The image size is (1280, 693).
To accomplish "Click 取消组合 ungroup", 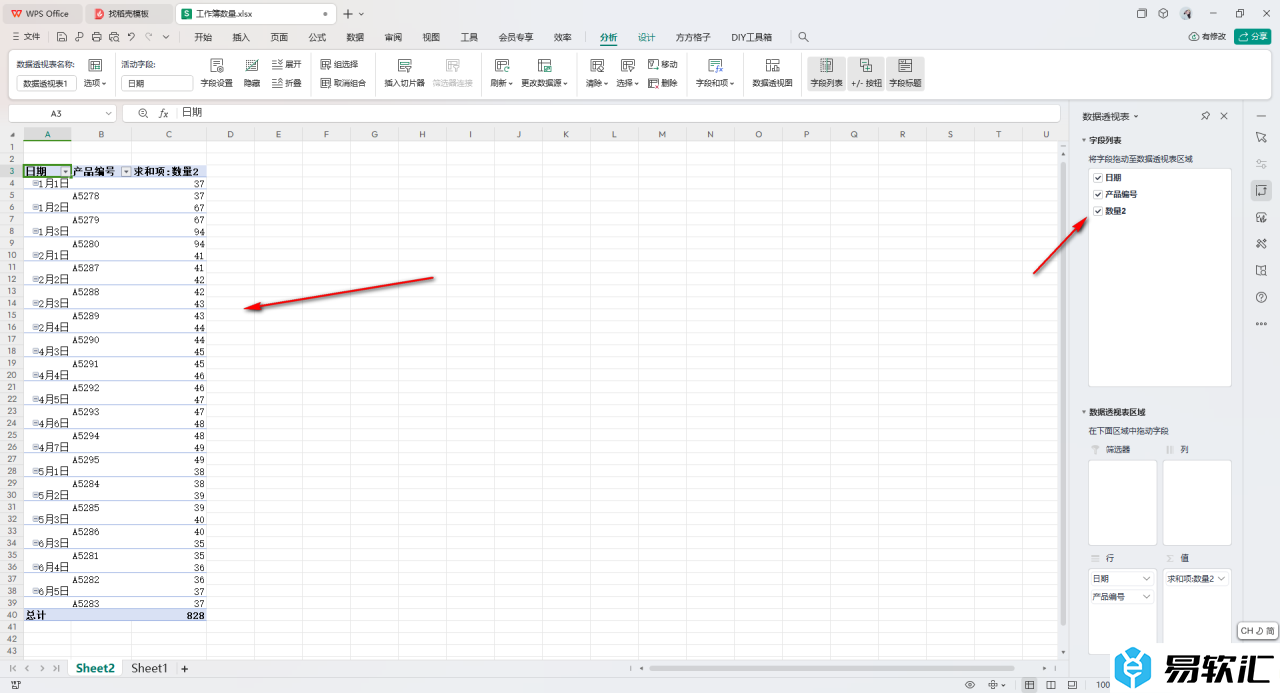I will tap(343, 83).
